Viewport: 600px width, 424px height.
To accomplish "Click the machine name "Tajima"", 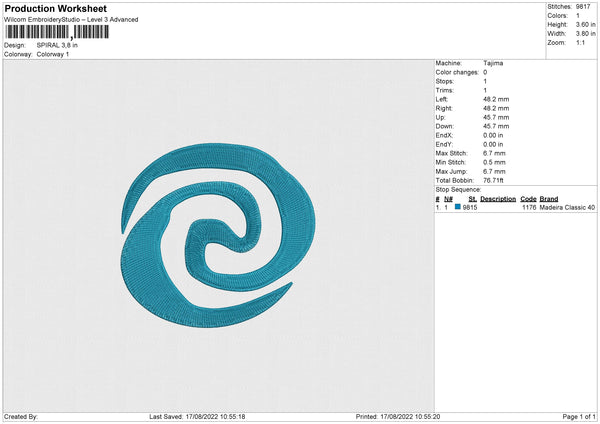I will coord(493,63).
